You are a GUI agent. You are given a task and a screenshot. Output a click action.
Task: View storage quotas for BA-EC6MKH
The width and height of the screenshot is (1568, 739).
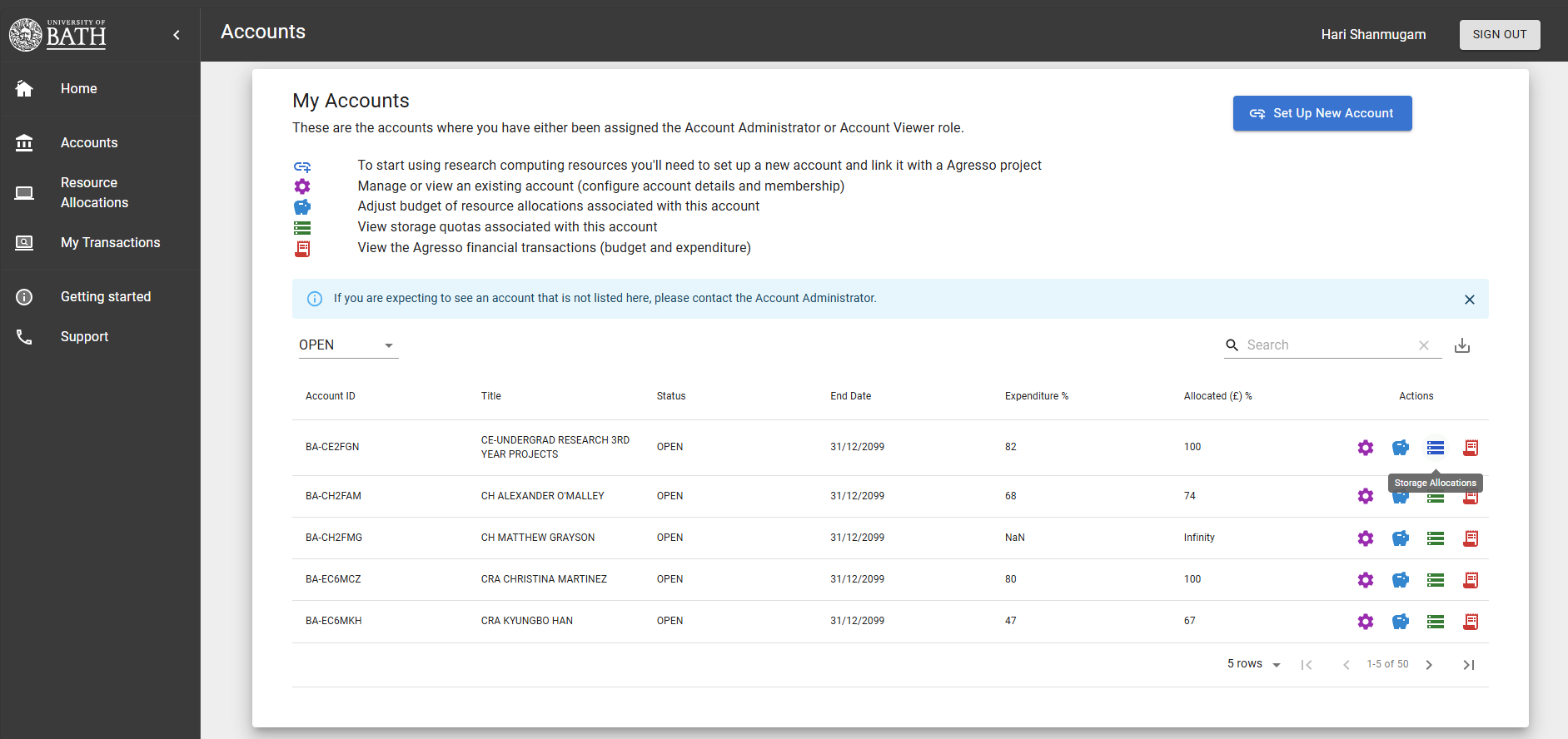tap(1436, 622)
